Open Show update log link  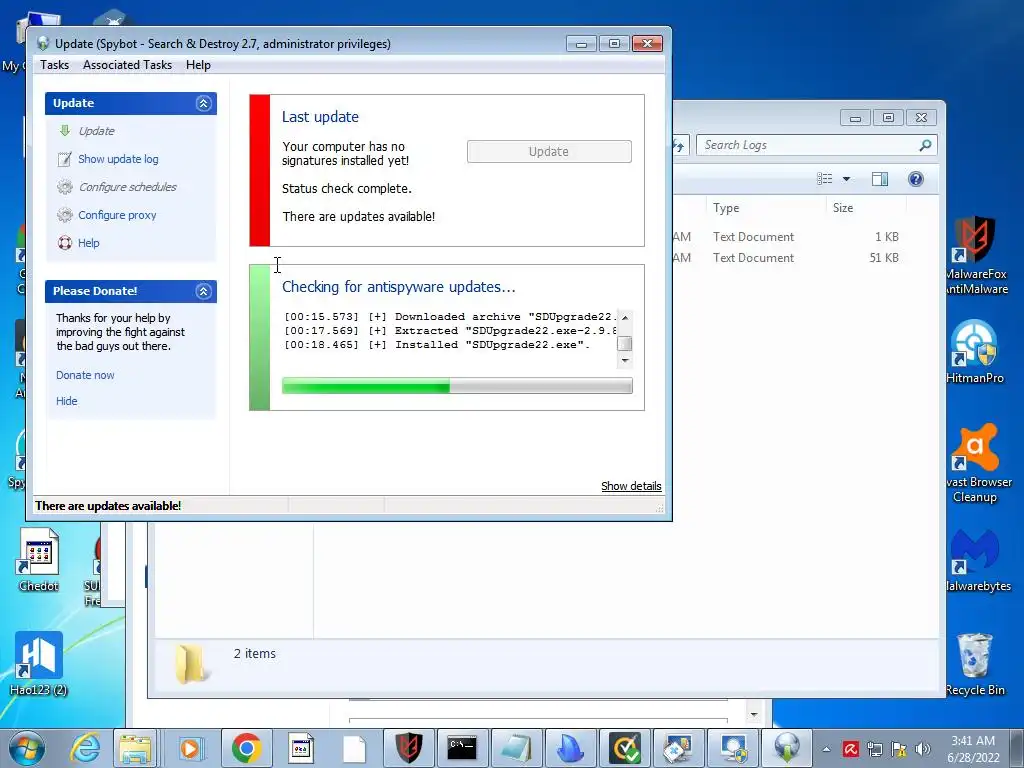point(118,159)
